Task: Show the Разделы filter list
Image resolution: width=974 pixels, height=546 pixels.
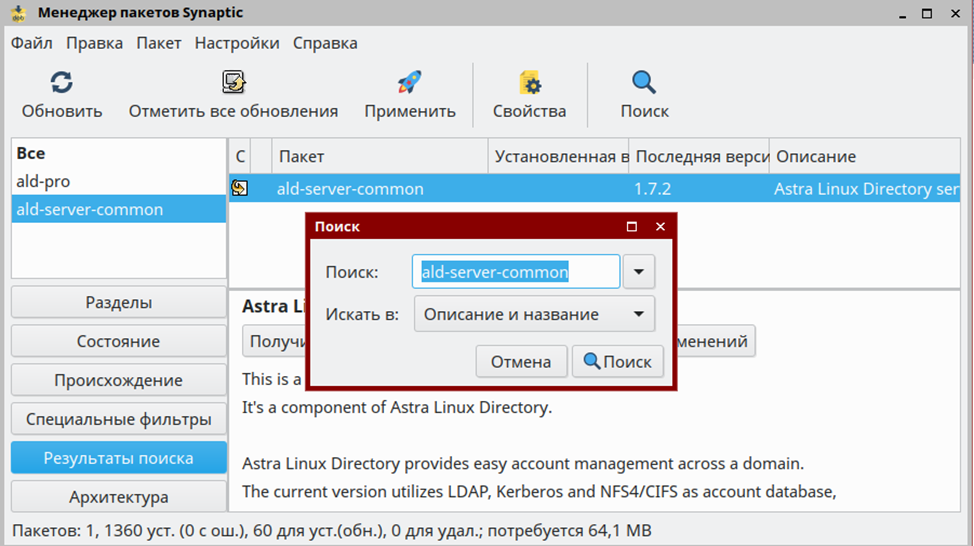Action: point(119,303)
